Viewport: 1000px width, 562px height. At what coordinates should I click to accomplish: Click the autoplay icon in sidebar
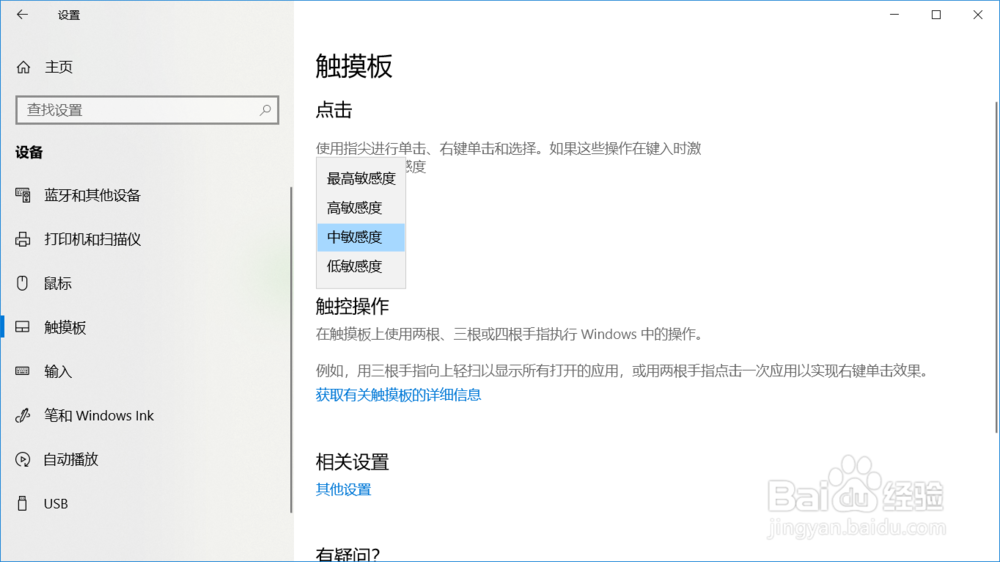tap(23, 459)
